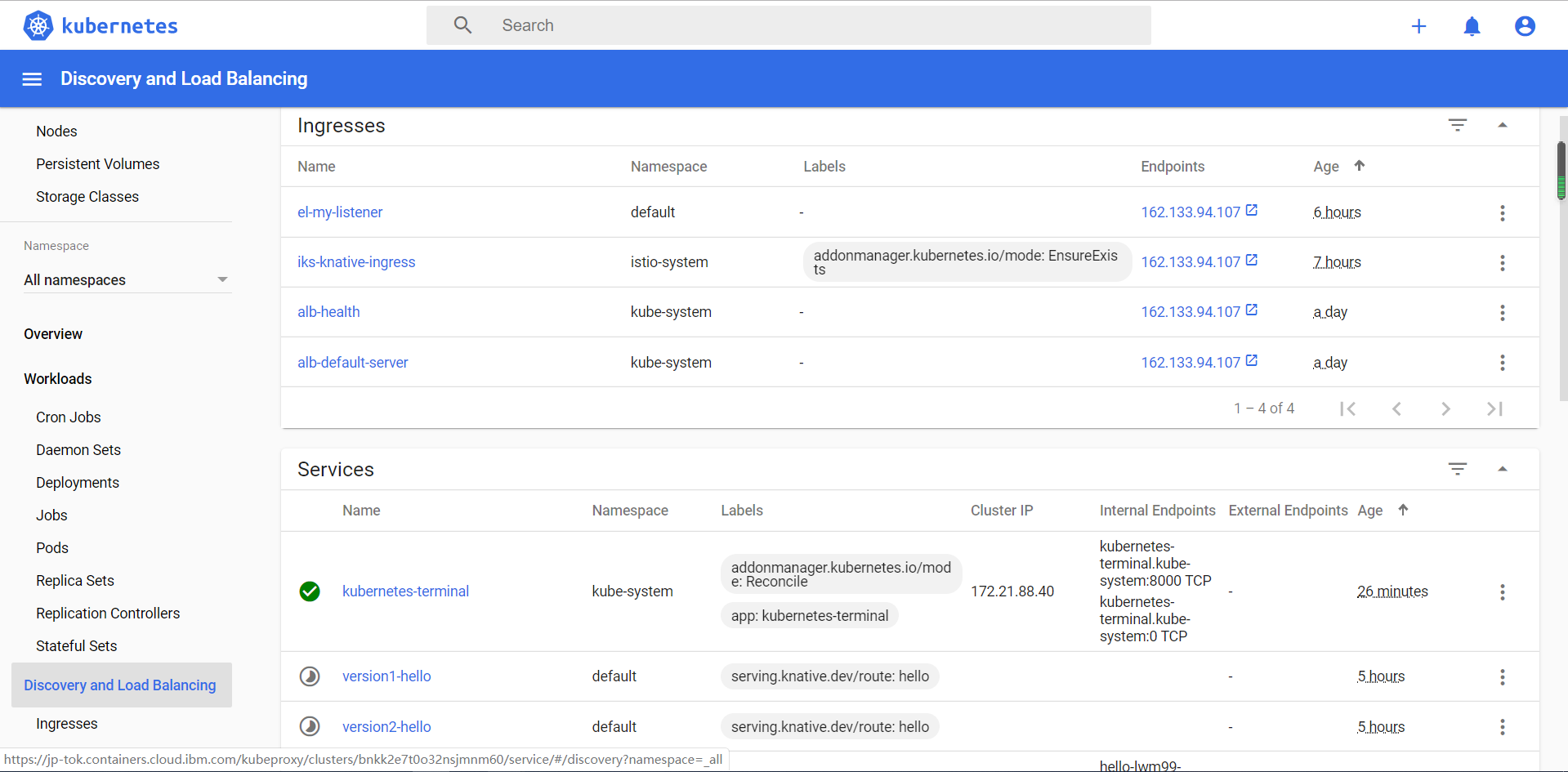Open Replica Sets in sidebar
The image size is (1568, 772).
tap(75, 581)
